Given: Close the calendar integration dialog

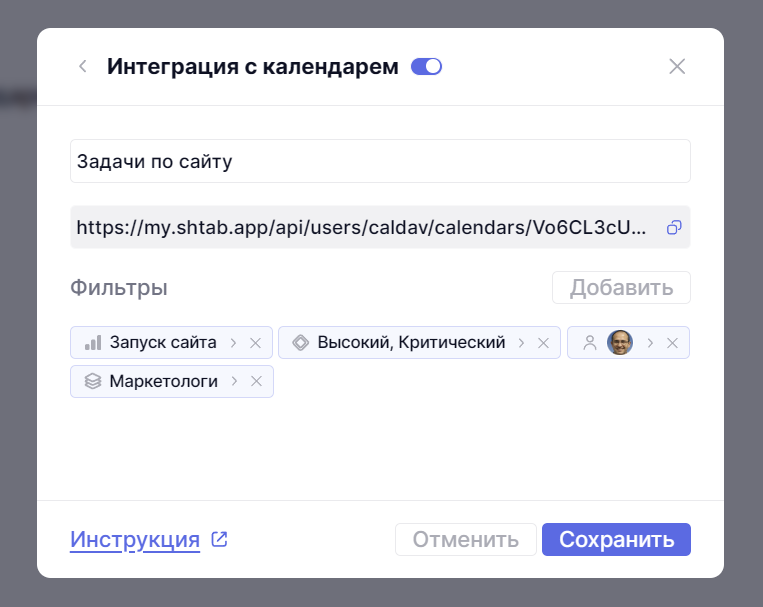Looking at the screenshot, I should pyautogui.click(x=677, y=67).
